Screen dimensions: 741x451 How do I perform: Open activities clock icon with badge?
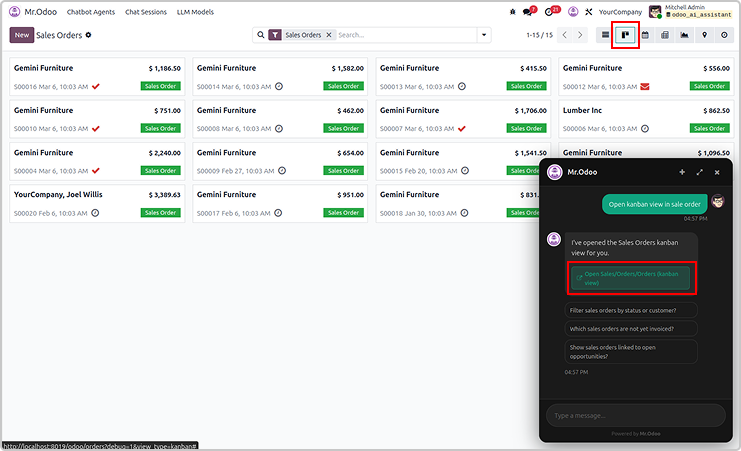[550, 12]
